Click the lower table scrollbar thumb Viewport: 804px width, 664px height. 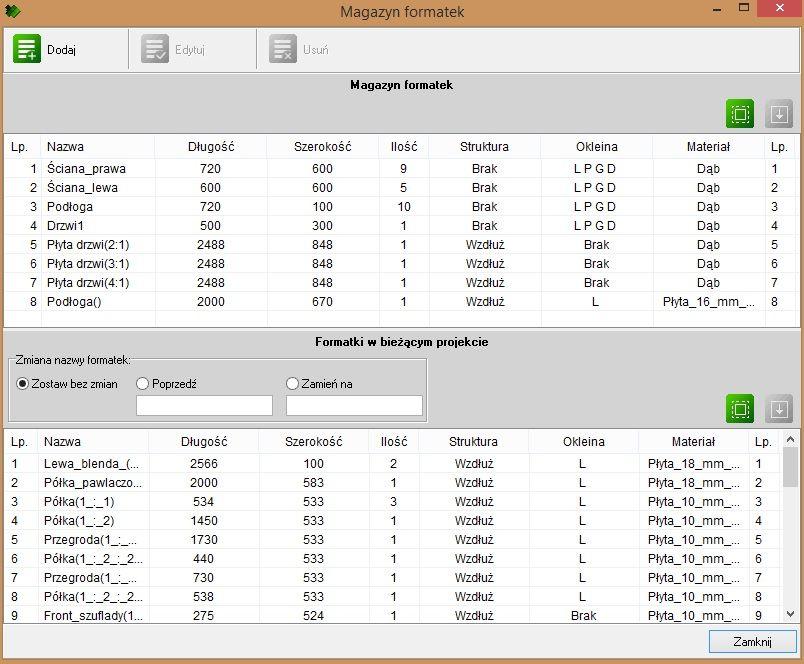(791, 467)
